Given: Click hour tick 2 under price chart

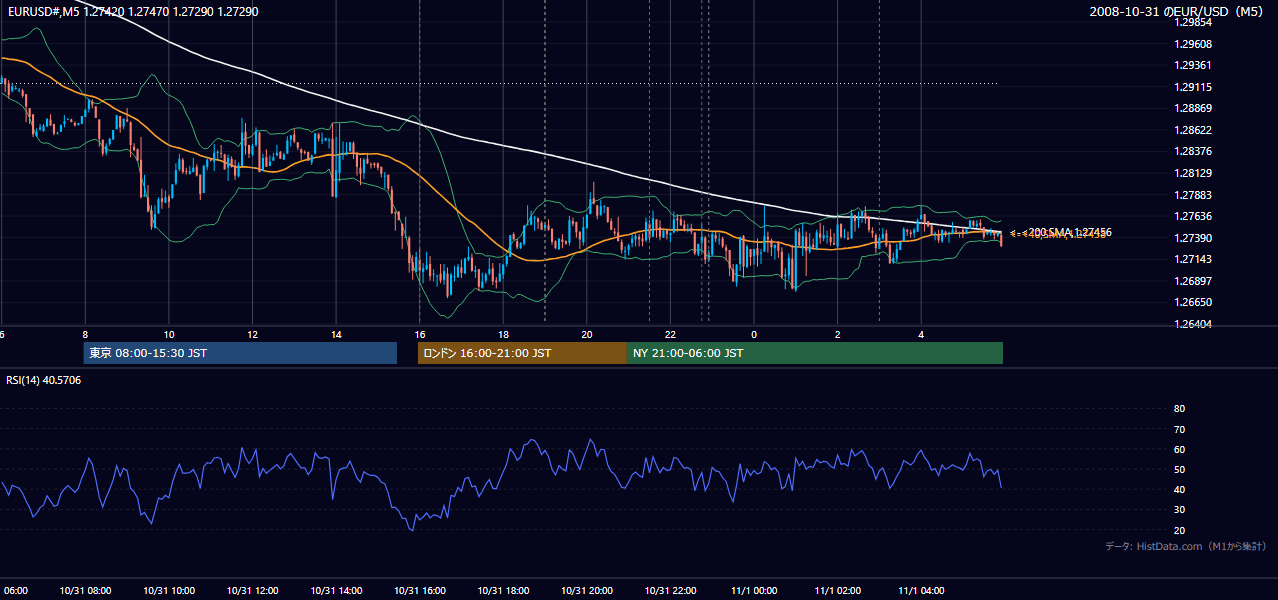Looking at the screenshot, I should tap(838, 335).
